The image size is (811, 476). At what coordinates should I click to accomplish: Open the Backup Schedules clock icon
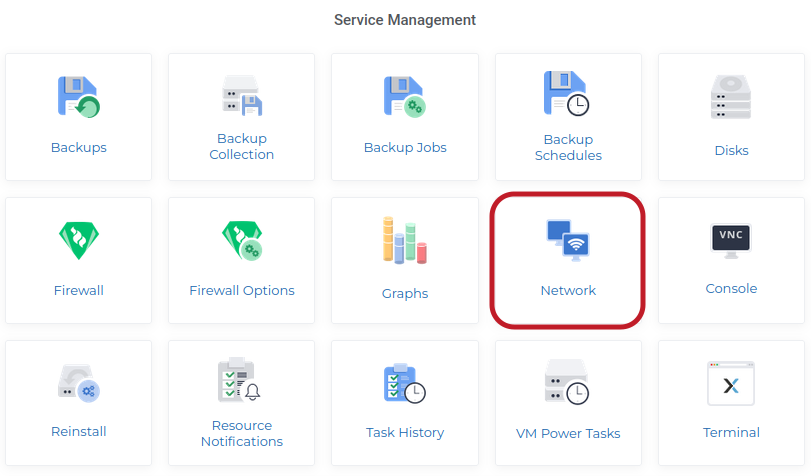pos(567,93)
